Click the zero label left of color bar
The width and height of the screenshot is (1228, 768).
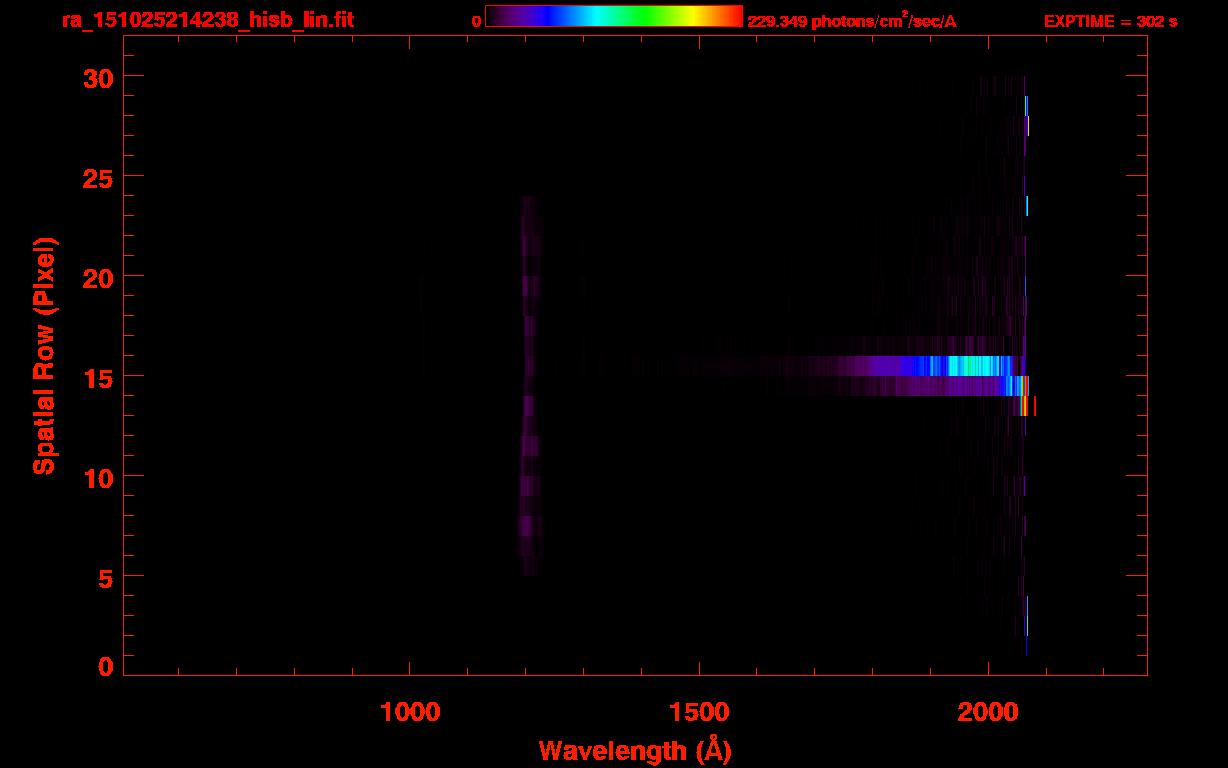476,21
